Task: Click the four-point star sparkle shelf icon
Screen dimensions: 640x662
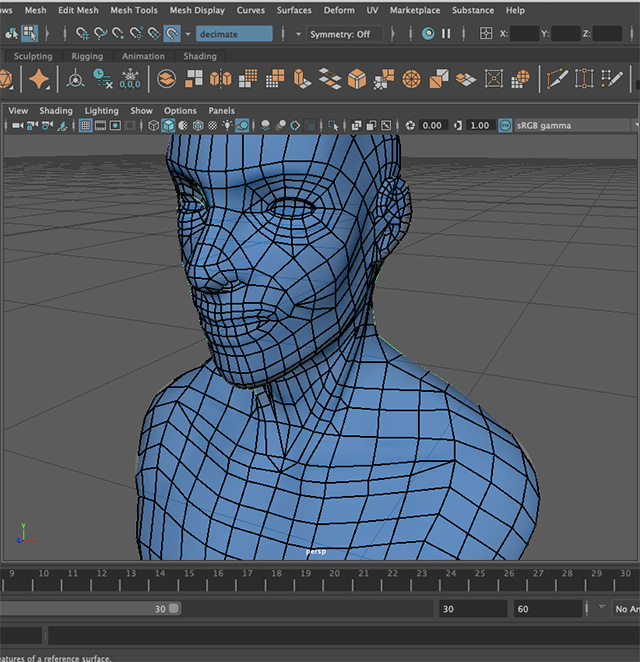Action: point(39,79)
